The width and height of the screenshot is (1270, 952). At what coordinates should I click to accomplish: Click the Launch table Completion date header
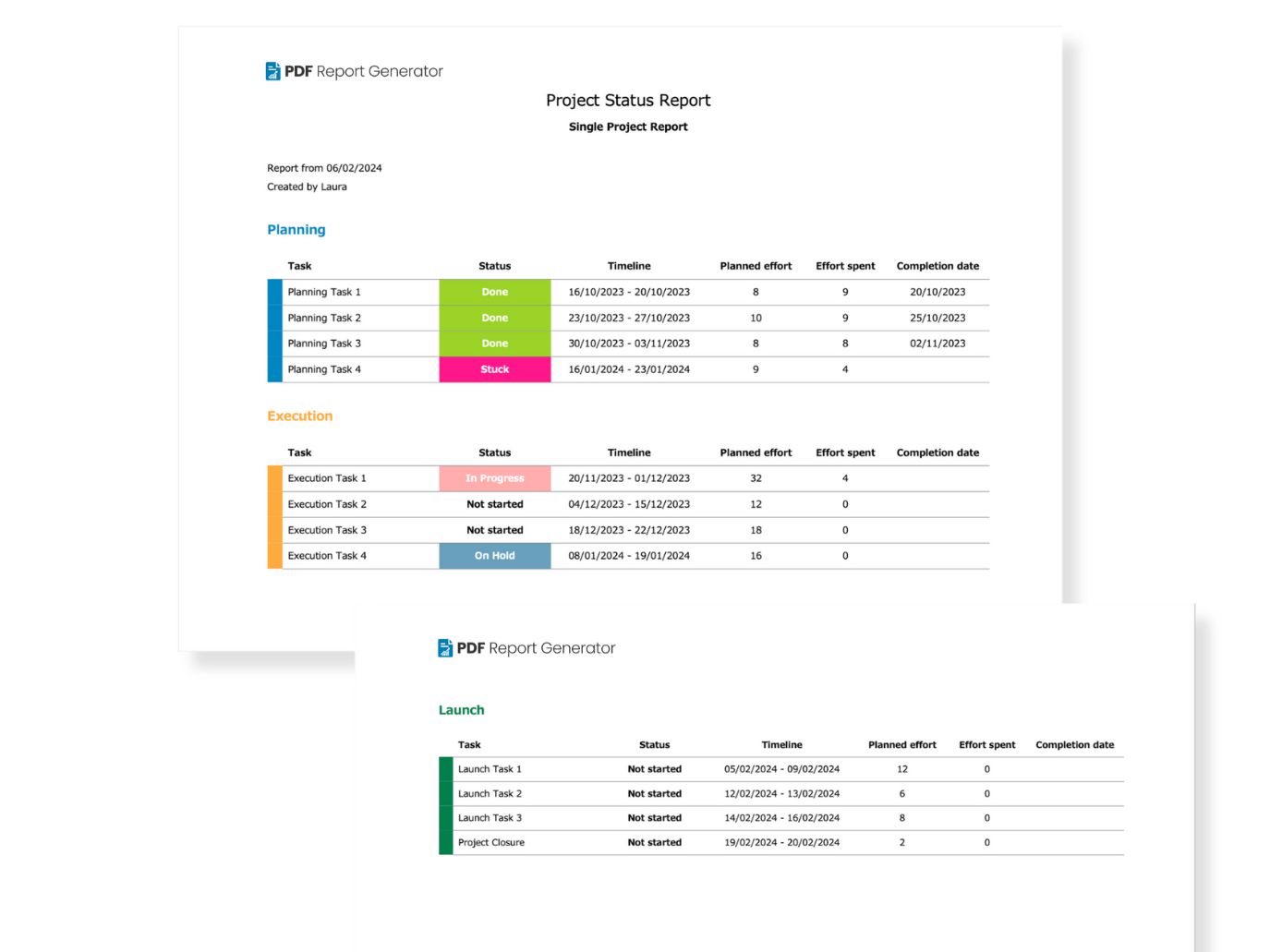pyautogui.click(x=1075, y=745)
